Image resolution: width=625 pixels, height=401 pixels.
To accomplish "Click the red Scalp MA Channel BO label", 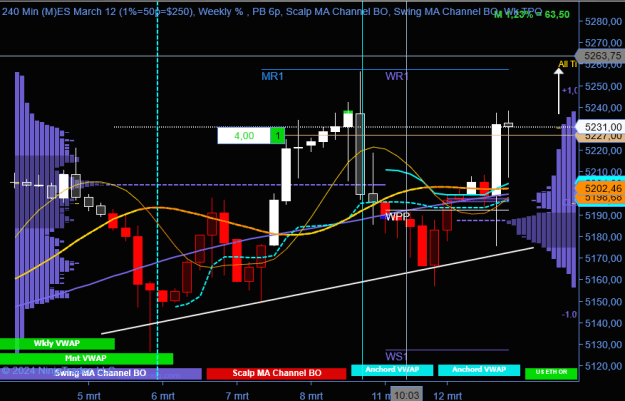I will click(277, 373).
